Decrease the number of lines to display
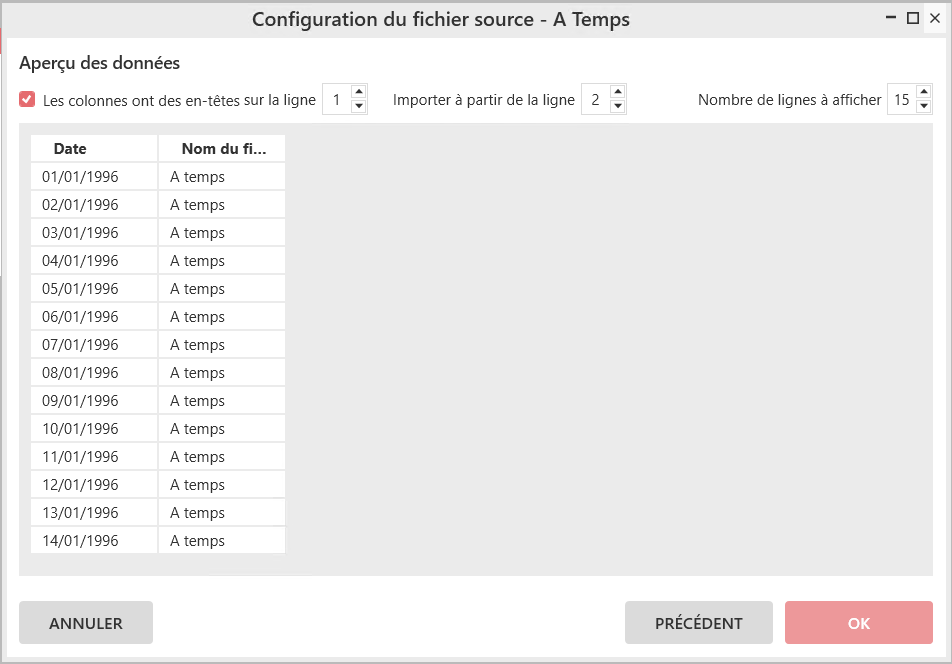Viewport: 952px width, 664px height. [x=924, y=106]
